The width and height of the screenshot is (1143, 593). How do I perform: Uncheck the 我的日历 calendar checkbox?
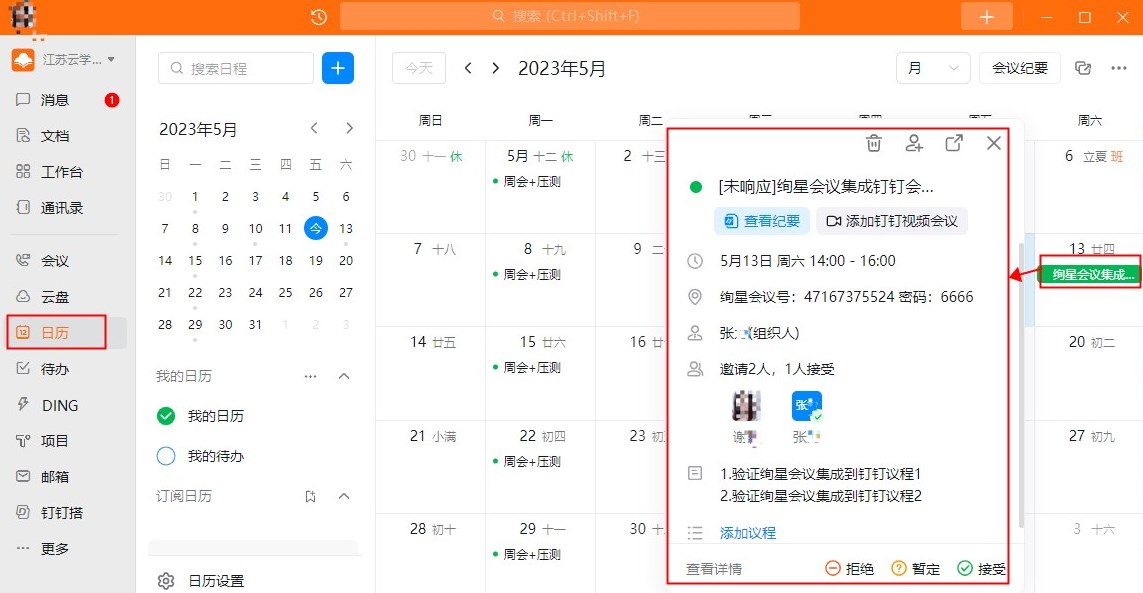pyautogui.click(x=166, y=416)
